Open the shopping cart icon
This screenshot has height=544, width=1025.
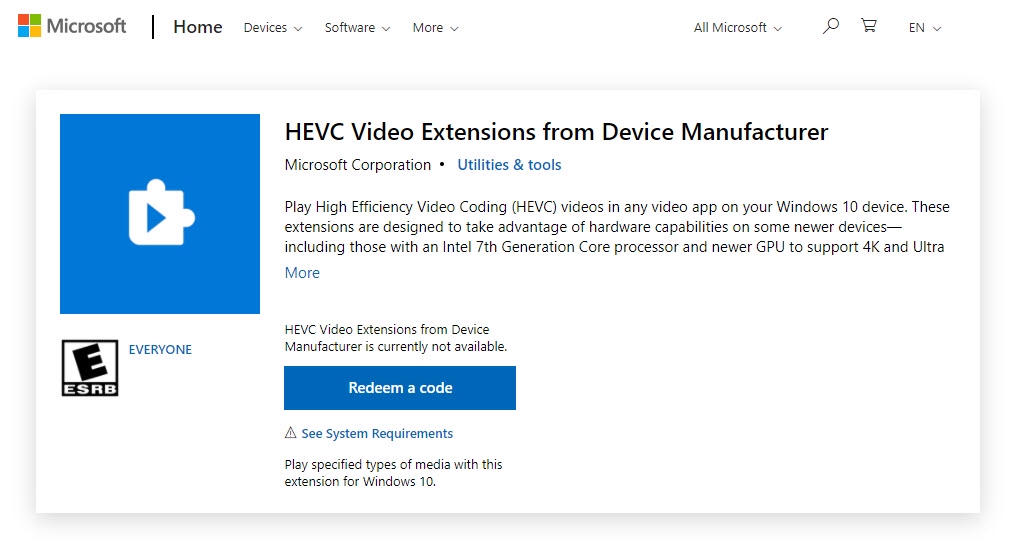pos(869,26)
